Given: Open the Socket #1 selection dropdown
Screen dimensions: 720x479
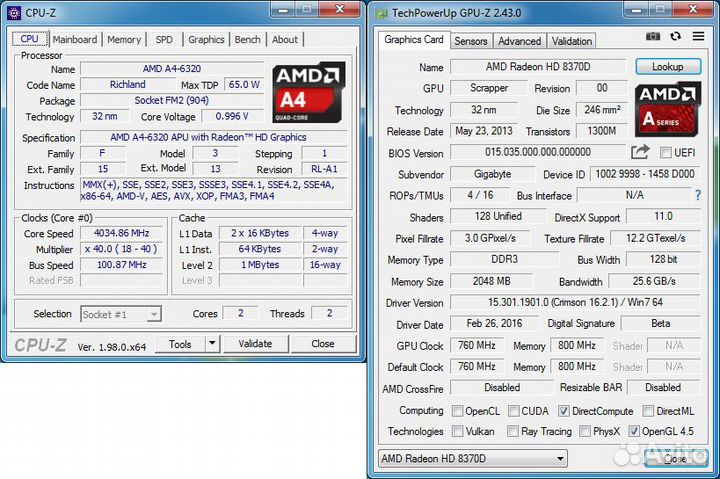Looking at the screenshot, I should (x=121, y=314).
